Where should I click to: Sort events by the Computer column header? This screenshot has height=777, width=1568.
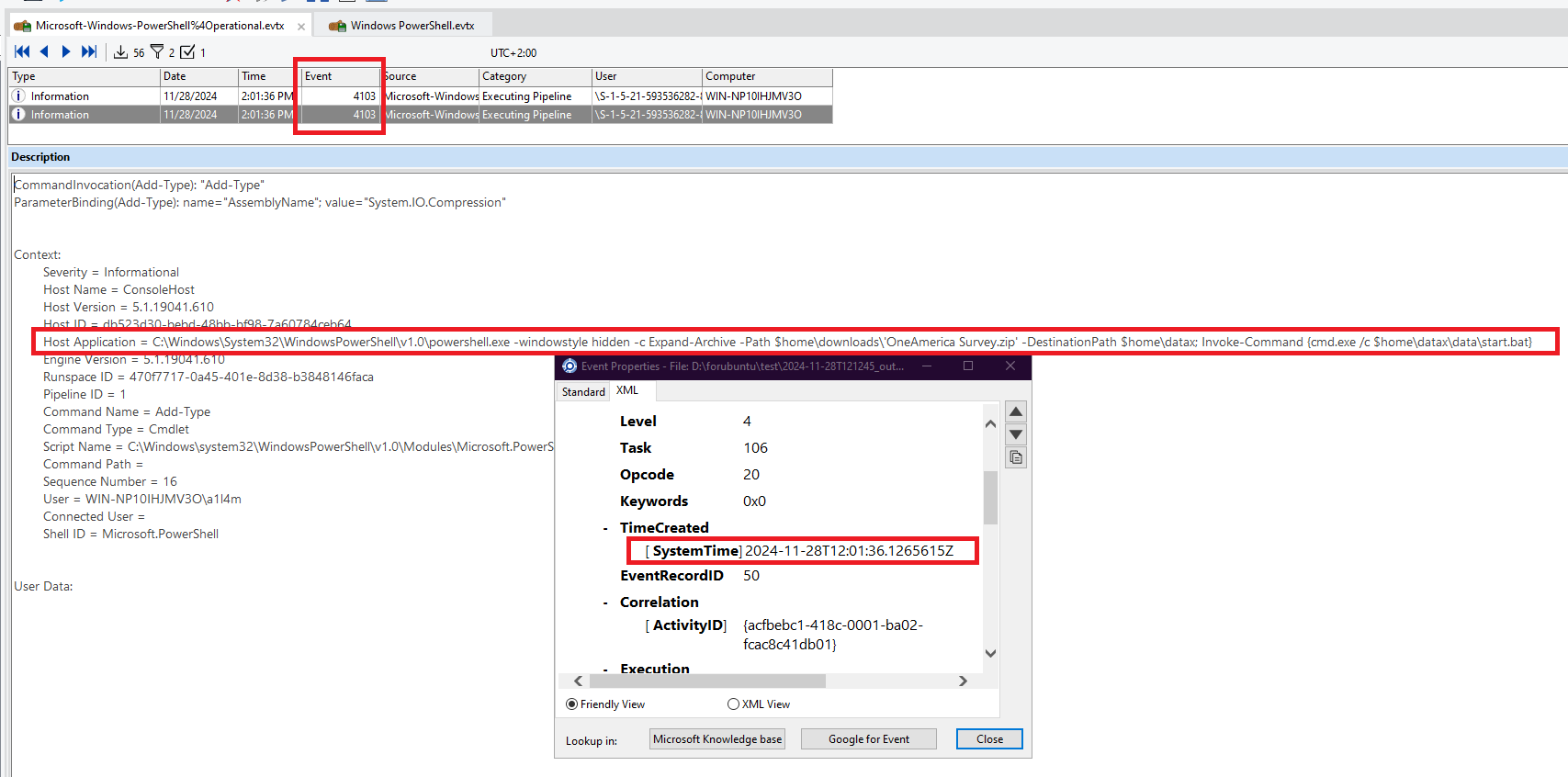click(768, 76)
